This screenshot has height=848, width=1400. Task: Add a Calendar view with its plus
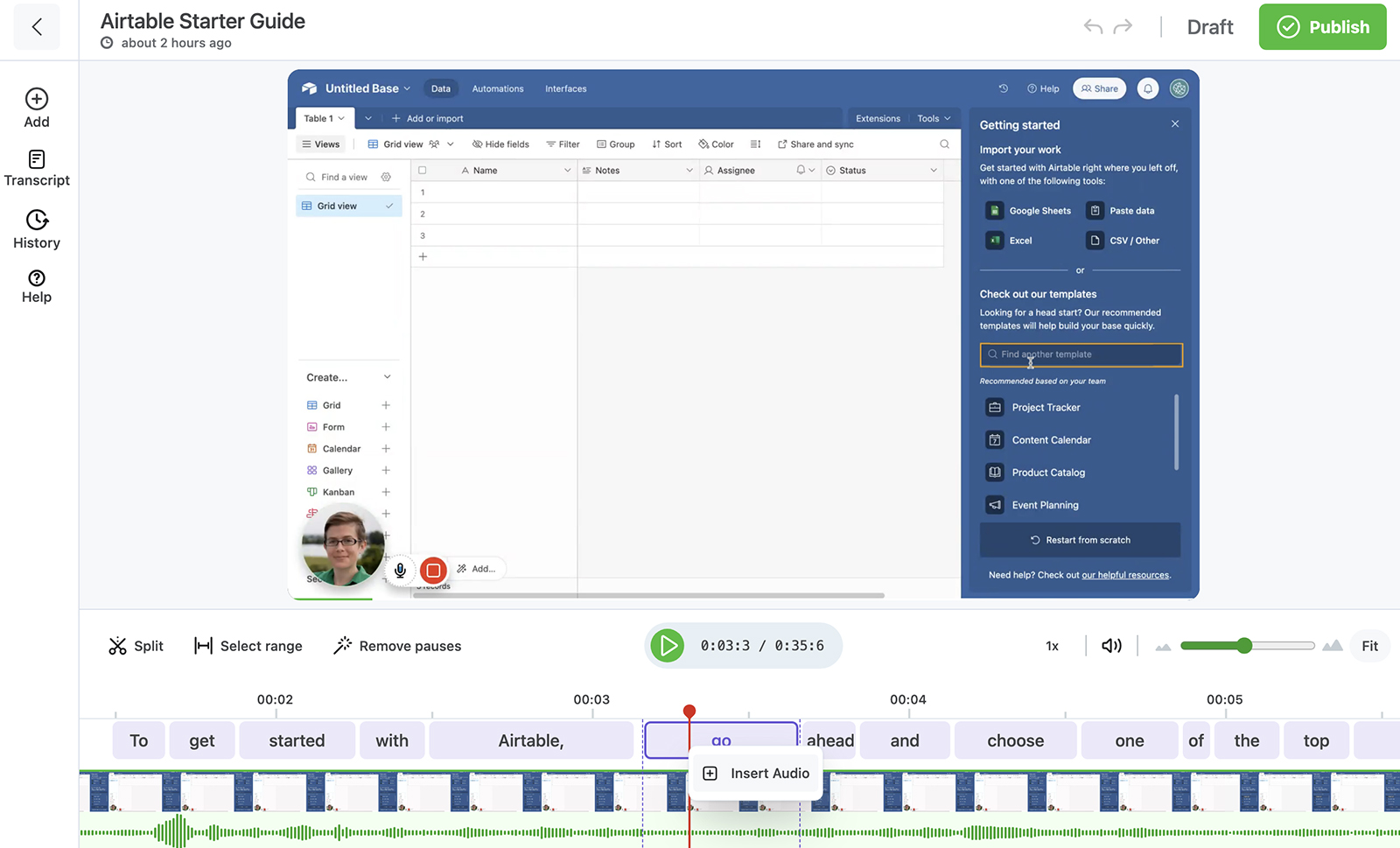(386, 449)
